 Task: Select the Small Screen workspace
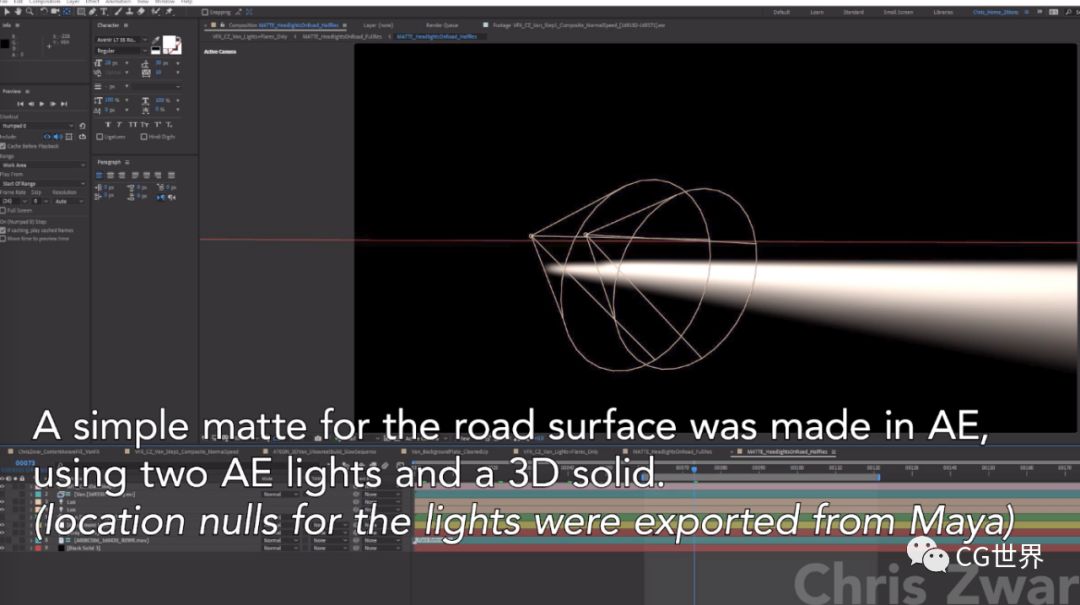tap(897, 12)
